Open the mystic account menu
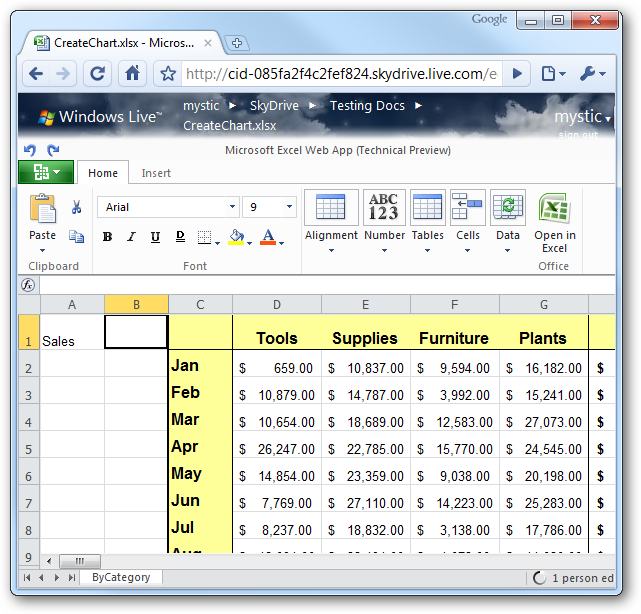The image size is (641, 614). (x=582, y=117)
